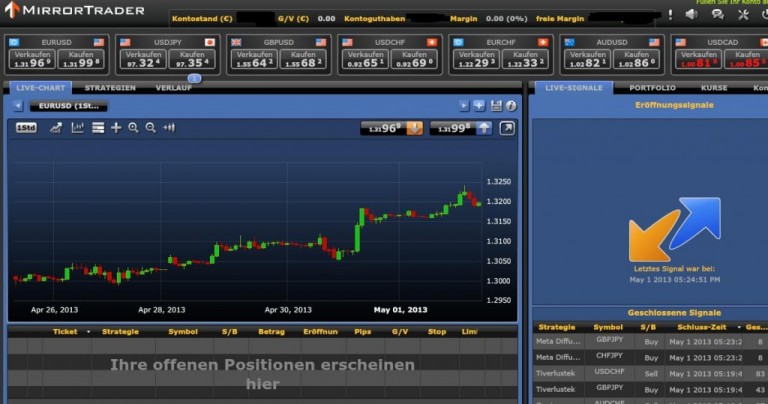The image size is (768, 404).
Task: Open the 1Std timeframe selector
Action: coord(26,128)
